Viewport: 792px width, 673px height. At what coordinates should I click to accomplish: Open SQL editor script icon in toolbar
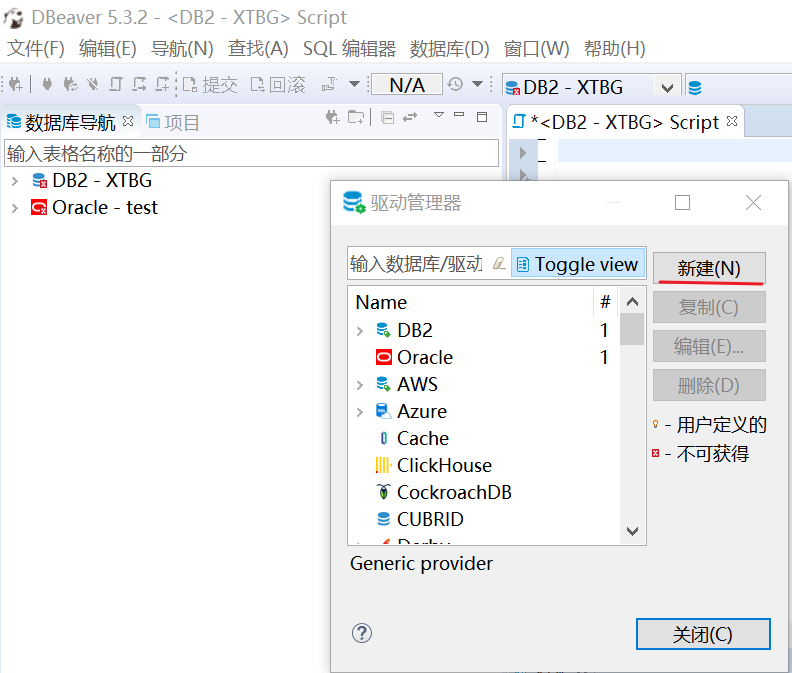tap(116, 84)
